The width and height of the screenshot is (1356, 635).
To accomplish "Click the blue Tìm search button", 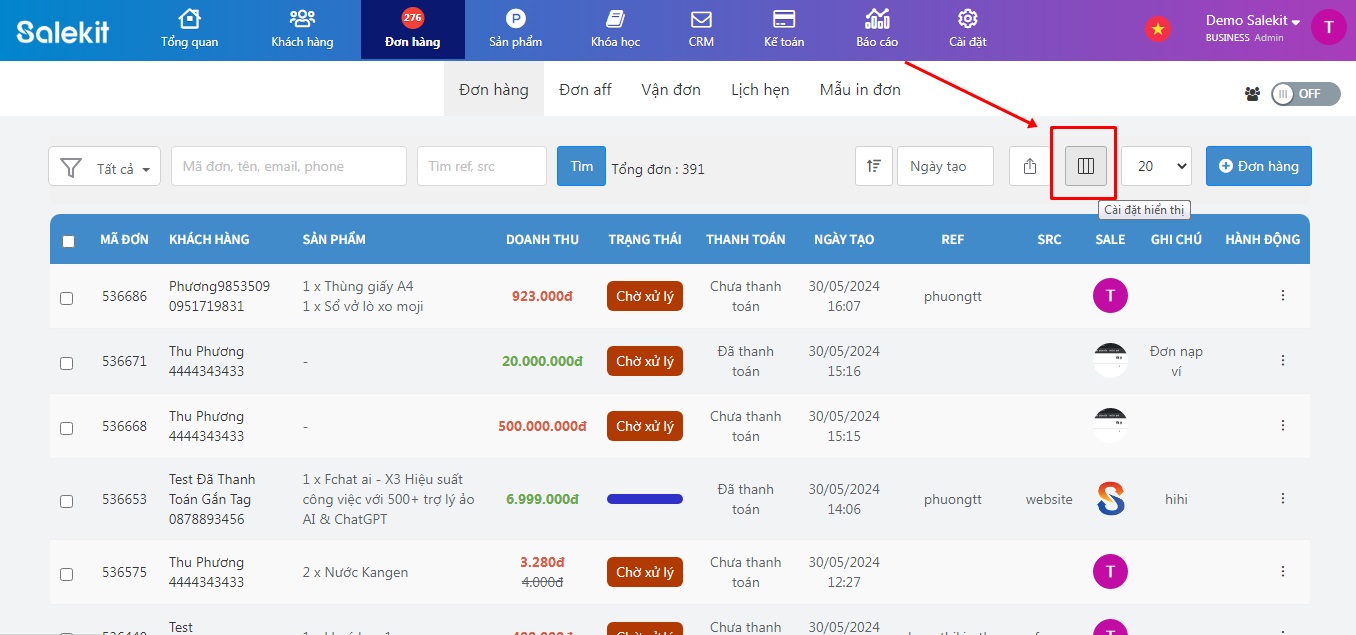I will tap(581, 166).
